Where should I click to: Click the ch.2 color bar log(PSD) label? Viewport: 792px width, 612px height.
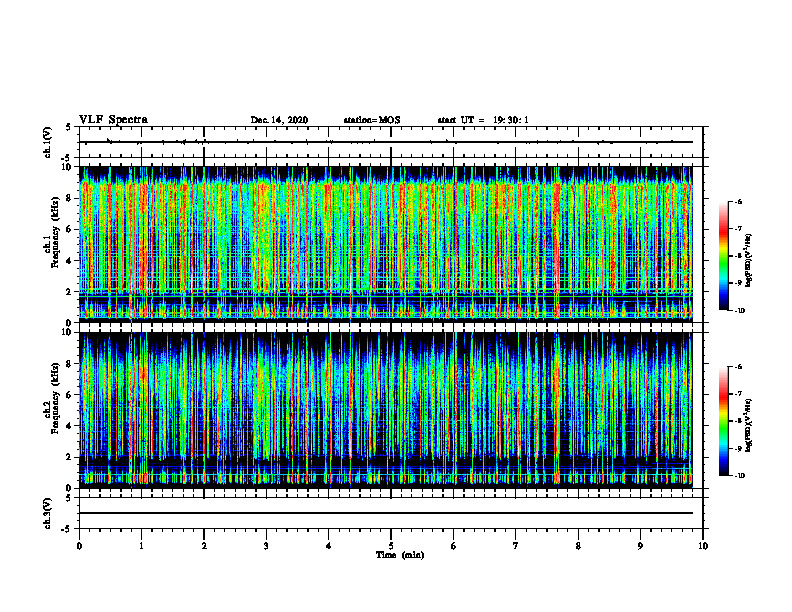(749, 425)
